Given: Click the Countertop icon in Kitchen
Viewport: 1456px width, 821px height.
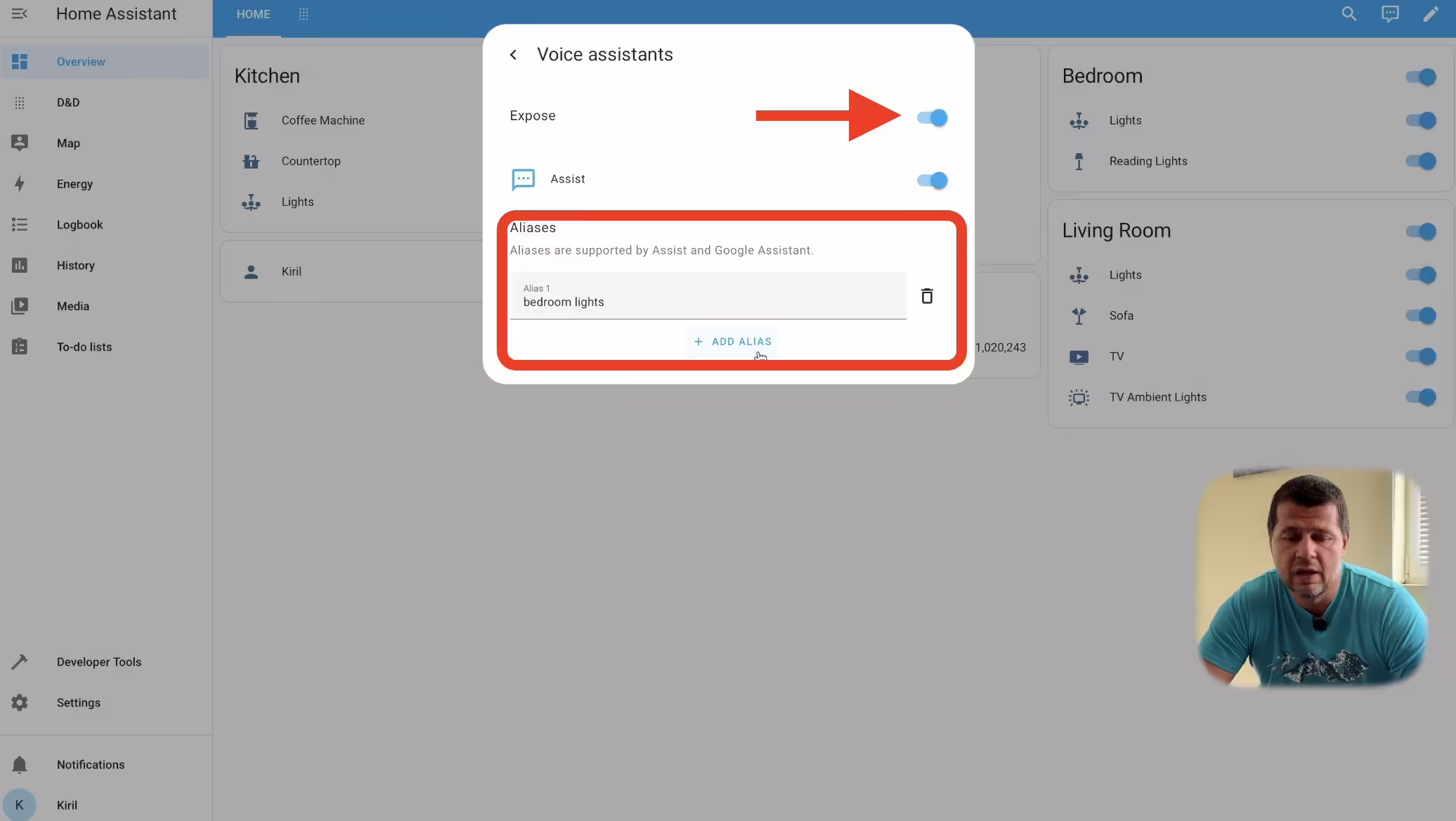Looking at the screenshot, I should (x=251, y=162).
